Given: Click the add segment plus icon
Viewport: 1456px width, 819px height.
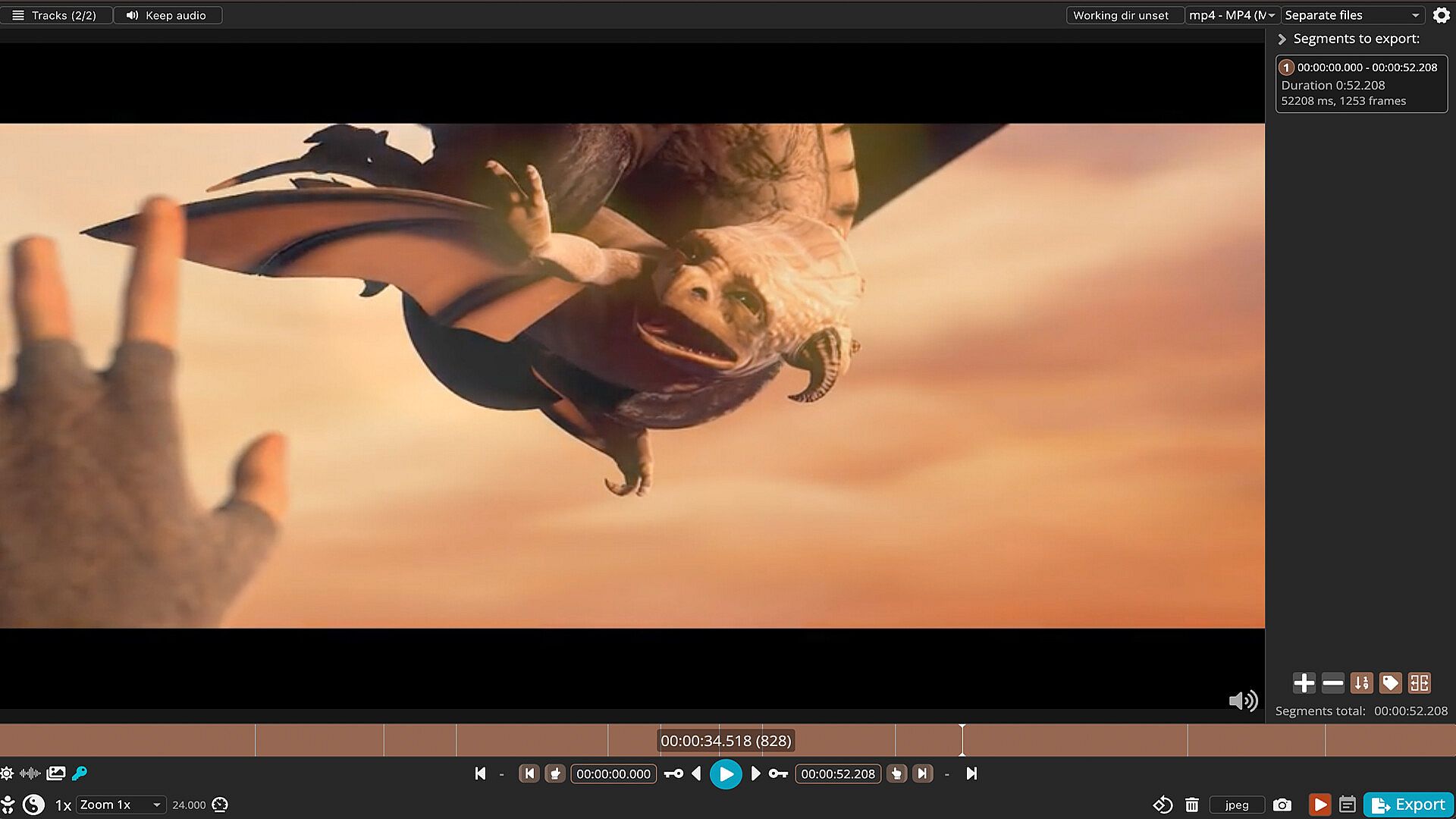Looking at the screenshot, I should 1304,683.
